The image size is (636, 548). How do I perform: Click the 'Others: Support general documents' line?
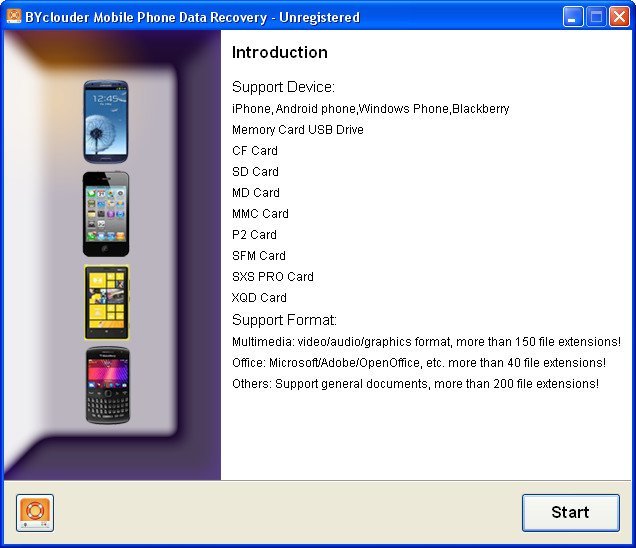click(x=415, y=384)
